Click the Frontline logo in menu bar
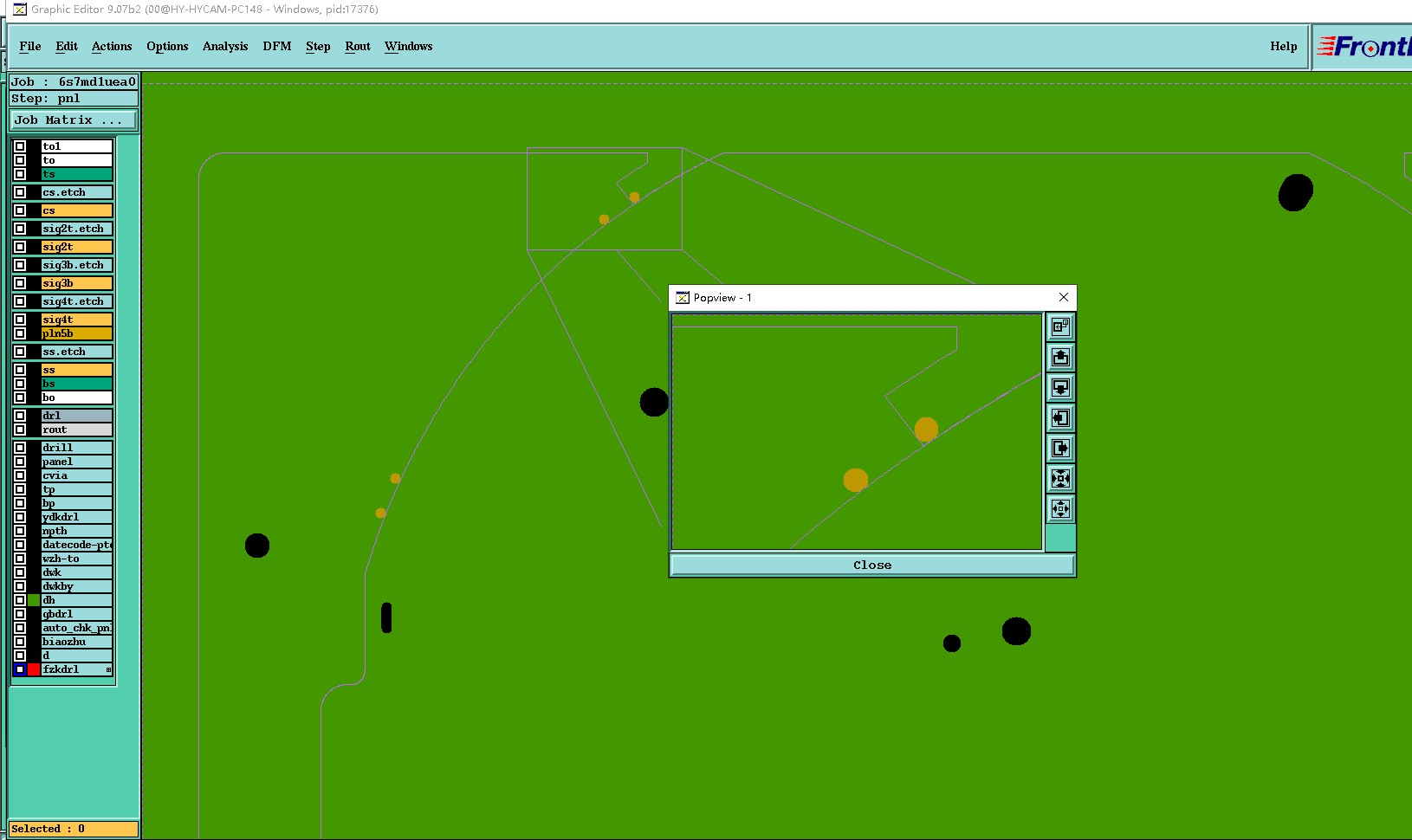 [x=1363, y=47]
